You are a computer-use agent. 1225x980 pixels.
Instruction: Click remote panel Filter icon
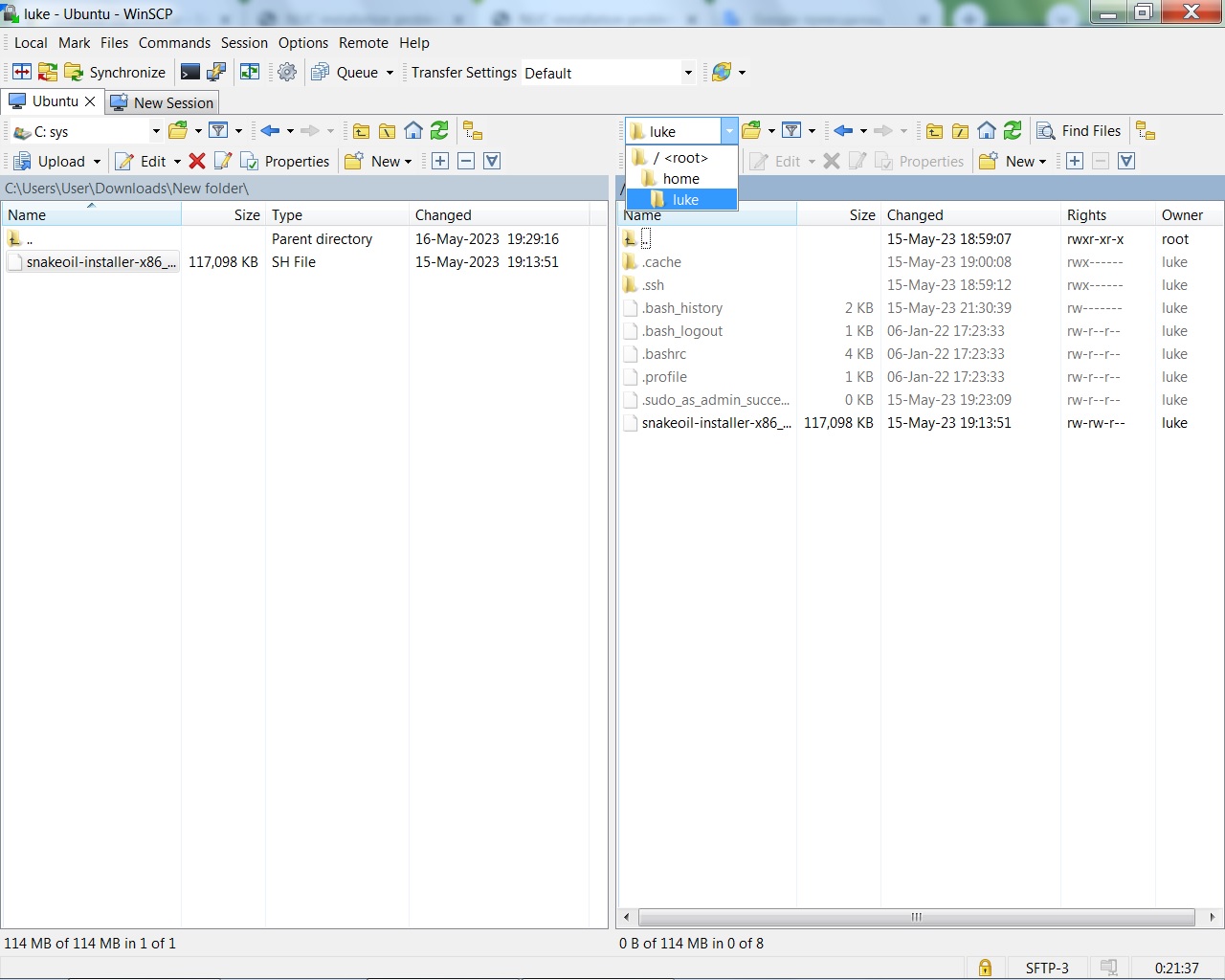coord(791,130)
